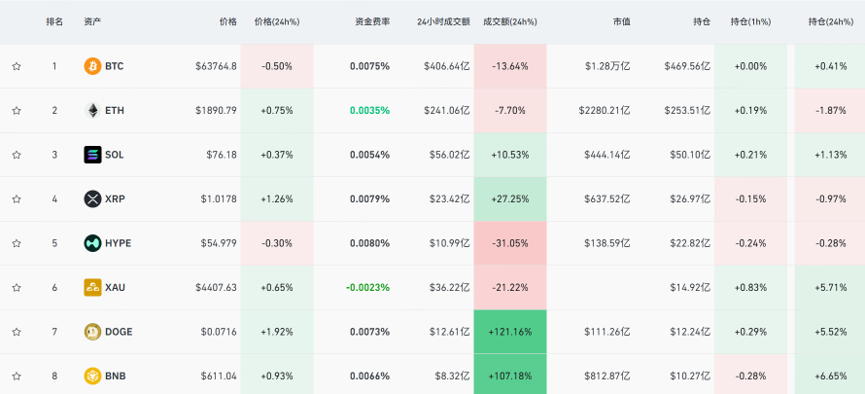Click SOL price $76.18
Image resolution: width=865 pixels, height=394 pixels.
222,155
